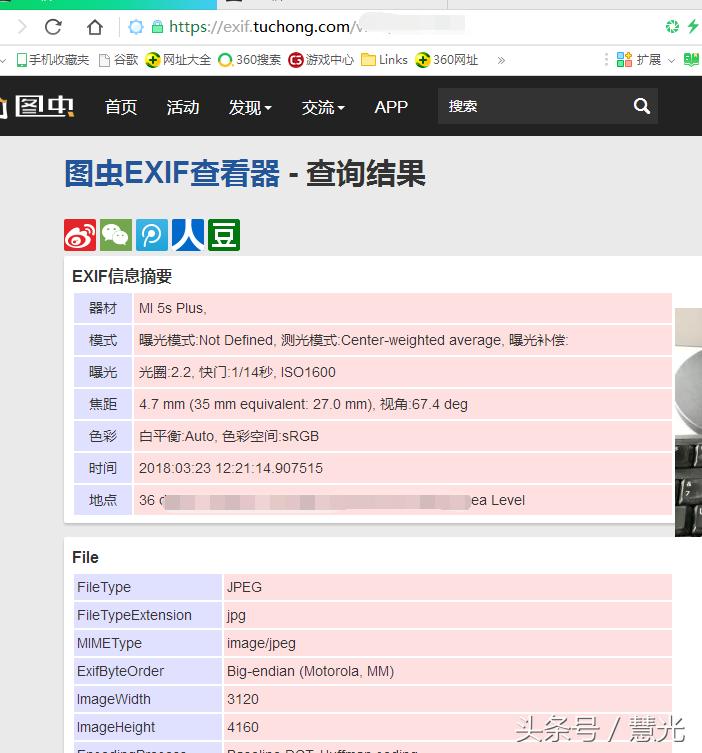Screen dimensions: 702x753
Task: Open 活动 in site navigation
Action: [x=183, y=107]
